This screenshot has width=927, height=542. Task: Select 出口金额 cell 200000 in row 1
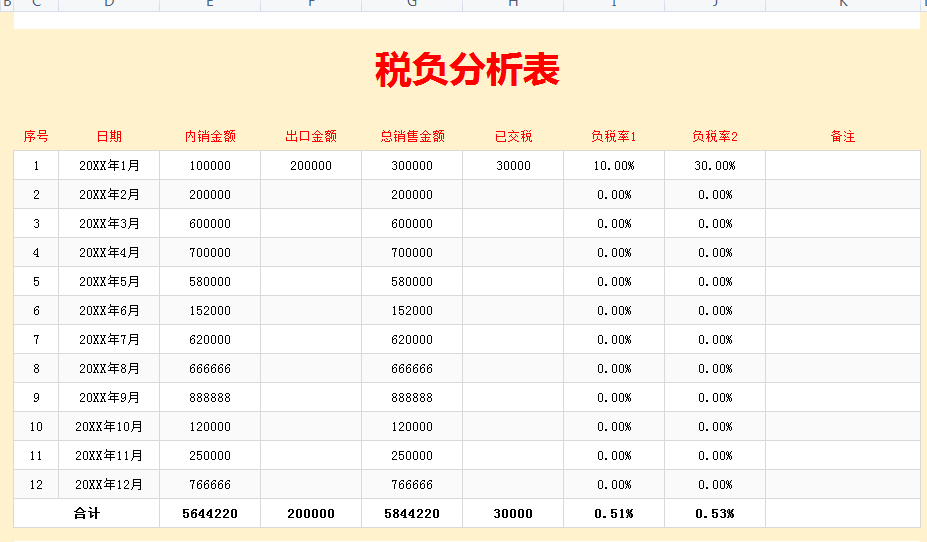(x=311, y=165)
